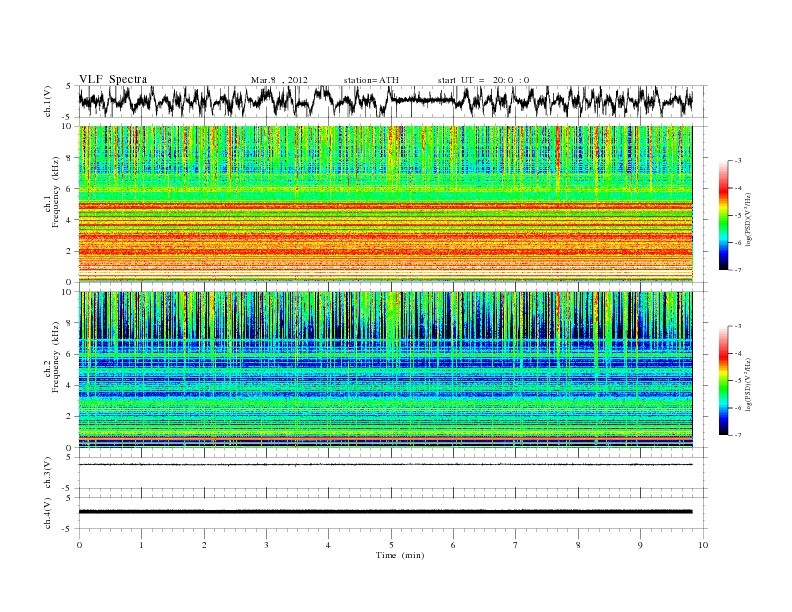Click time axis tick label "10"
This screenshot has height=612, width=792.
point(703,545)
